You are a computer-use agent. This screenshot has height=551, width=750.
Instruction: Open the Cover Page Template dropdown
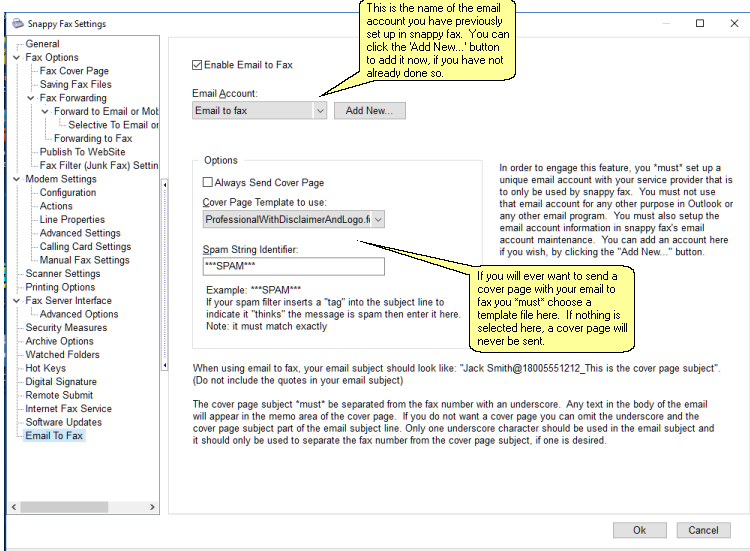coord(378,220)
